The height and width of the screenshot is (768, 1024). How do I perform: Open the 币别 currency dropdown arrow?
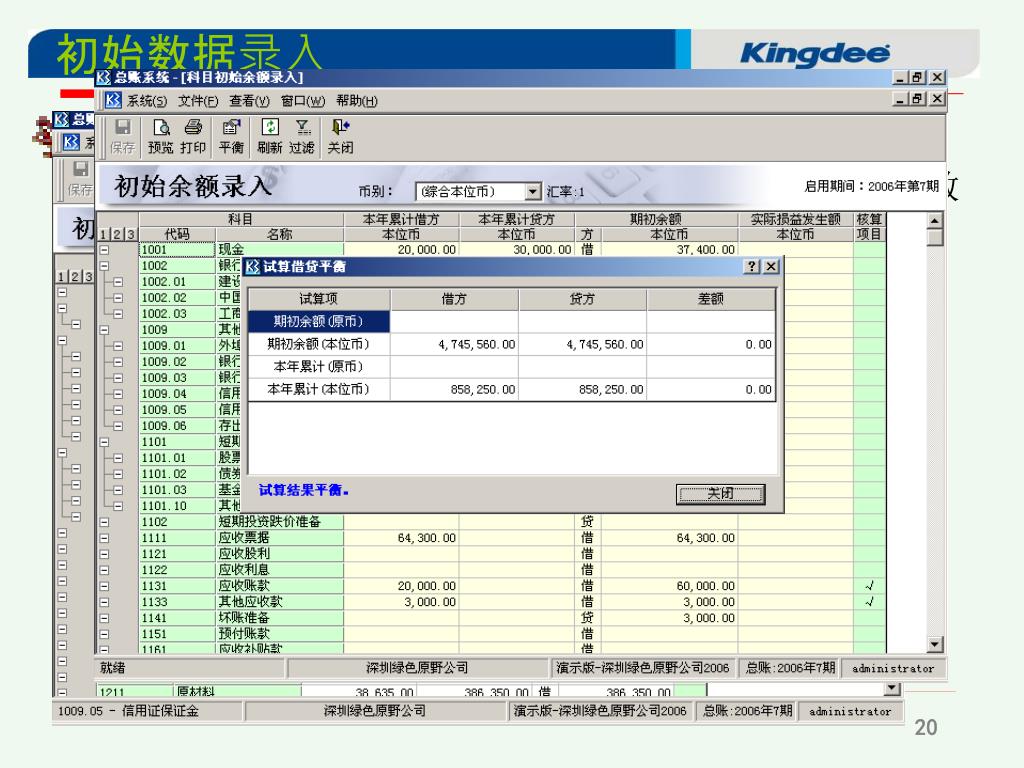pyautogui.click(x=533, y=191)
